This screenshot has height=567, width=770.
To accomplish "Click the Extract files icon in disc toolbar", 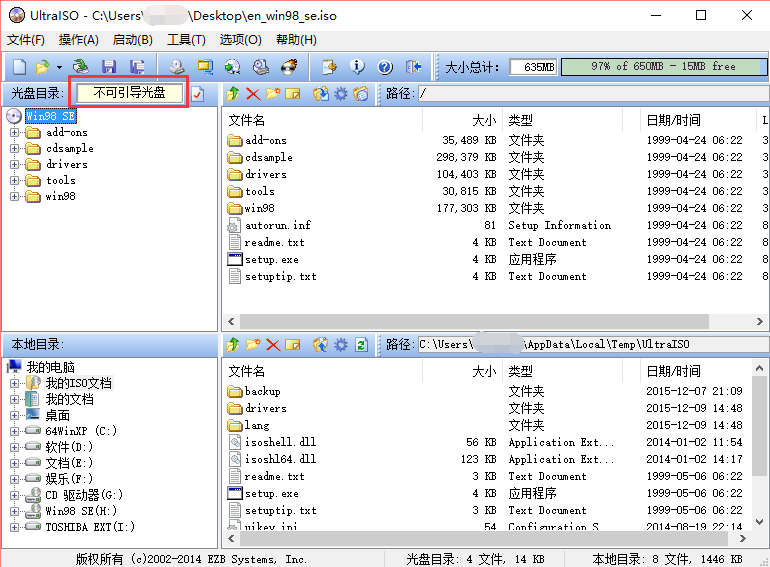I will 321,93.
